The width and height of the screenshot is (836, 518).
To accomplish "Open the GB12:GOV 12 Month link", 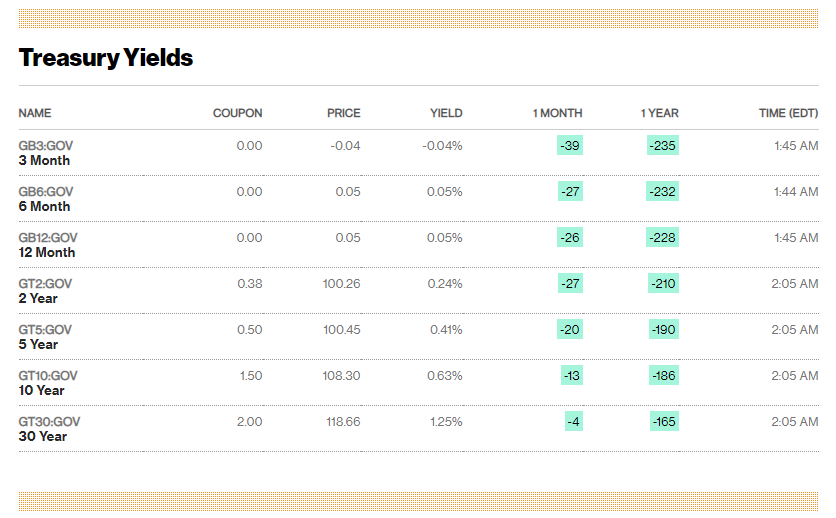I will (48, 245).
